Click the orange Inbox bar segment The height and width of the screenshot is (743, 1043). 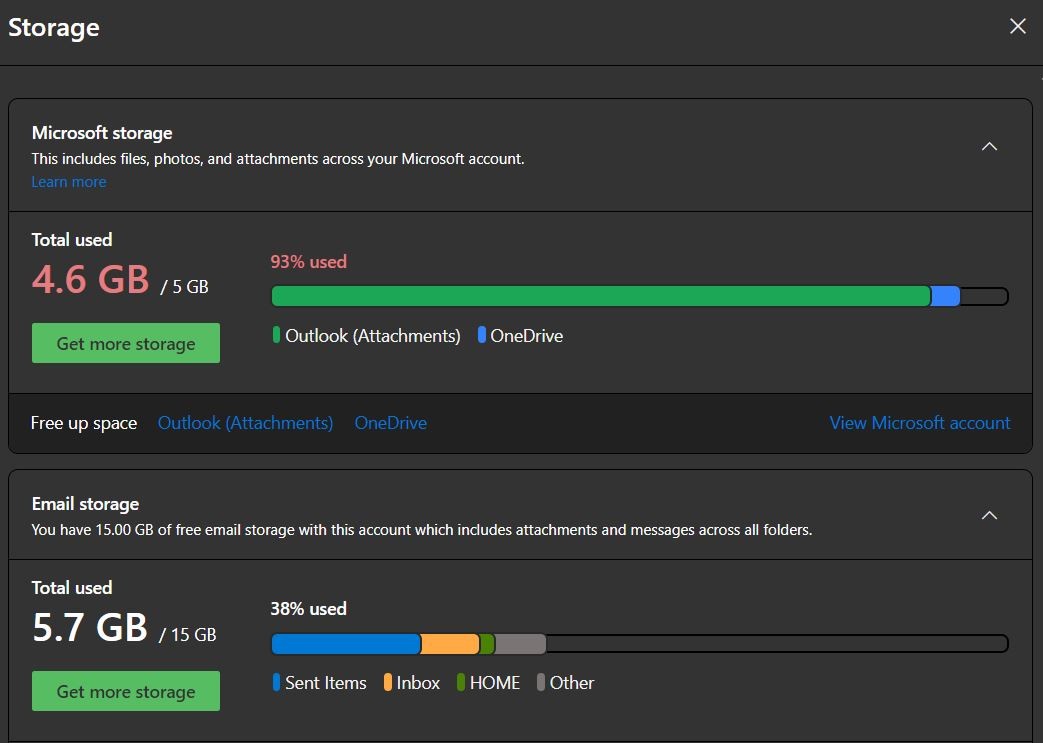[x=450, y=644]
